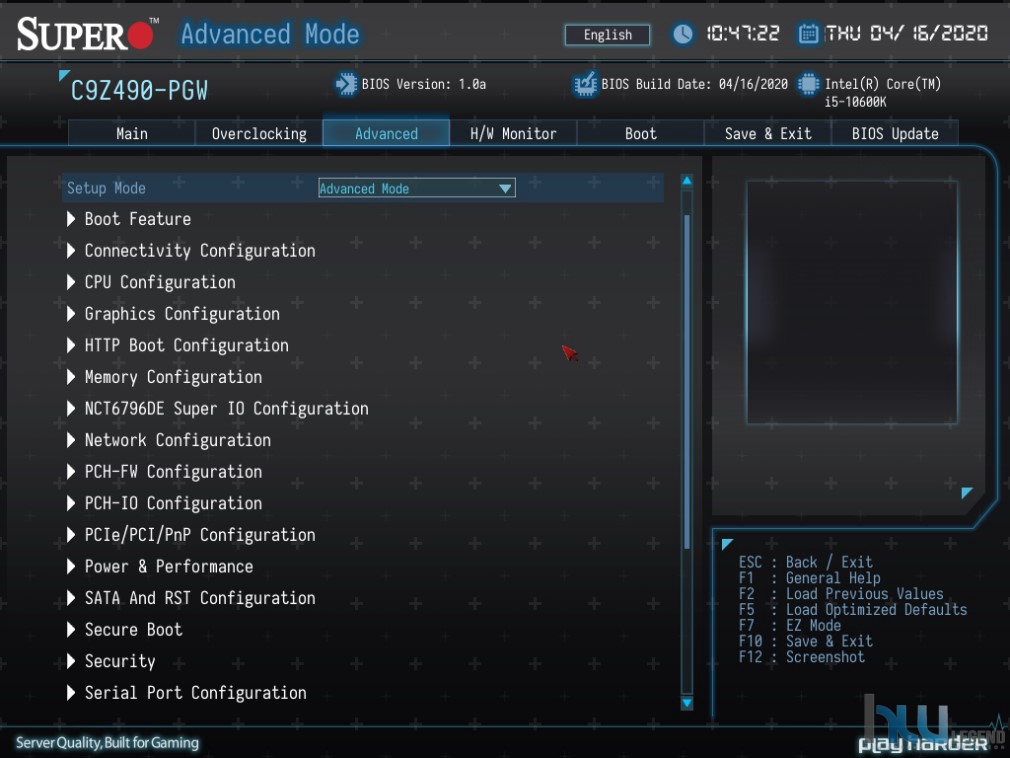1010x758 pixels.
Task: Open the BIOS Update tab
Action: pos(895,133)
